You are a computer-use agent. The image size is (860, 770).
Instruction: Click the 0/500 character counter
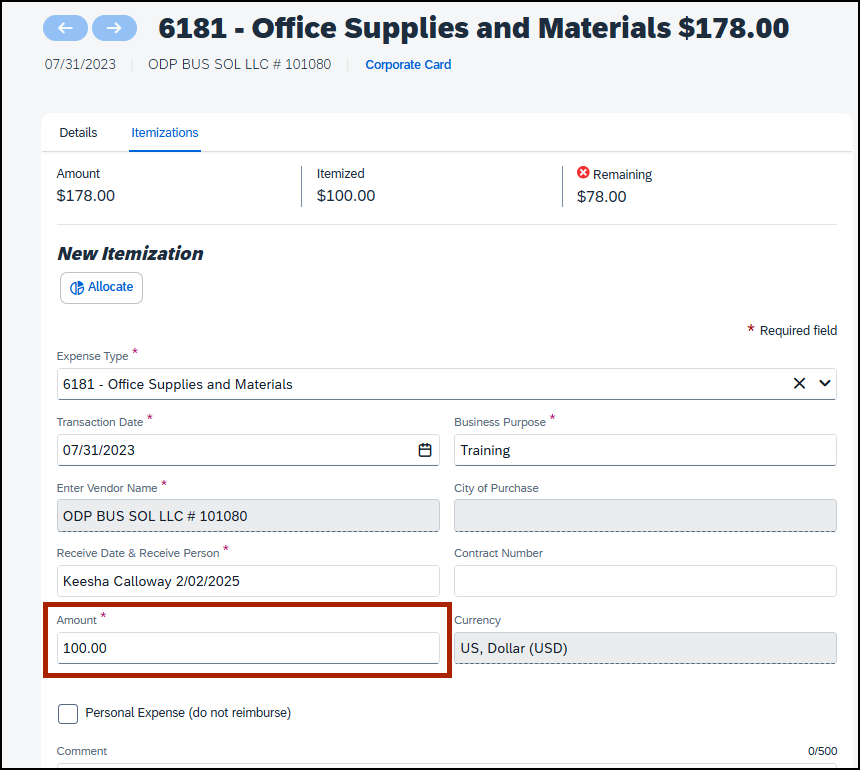point(822,751)
